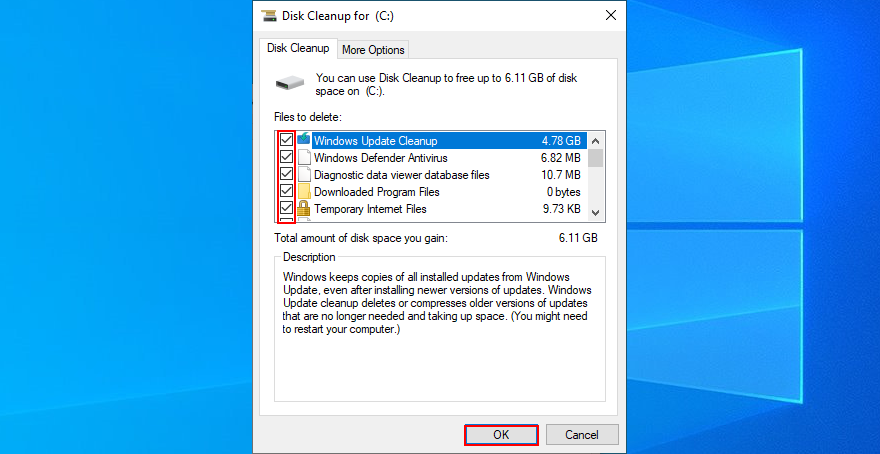
Task: Disable the Downloaded Program Files checkbox
Action: [x=286, y=192]
